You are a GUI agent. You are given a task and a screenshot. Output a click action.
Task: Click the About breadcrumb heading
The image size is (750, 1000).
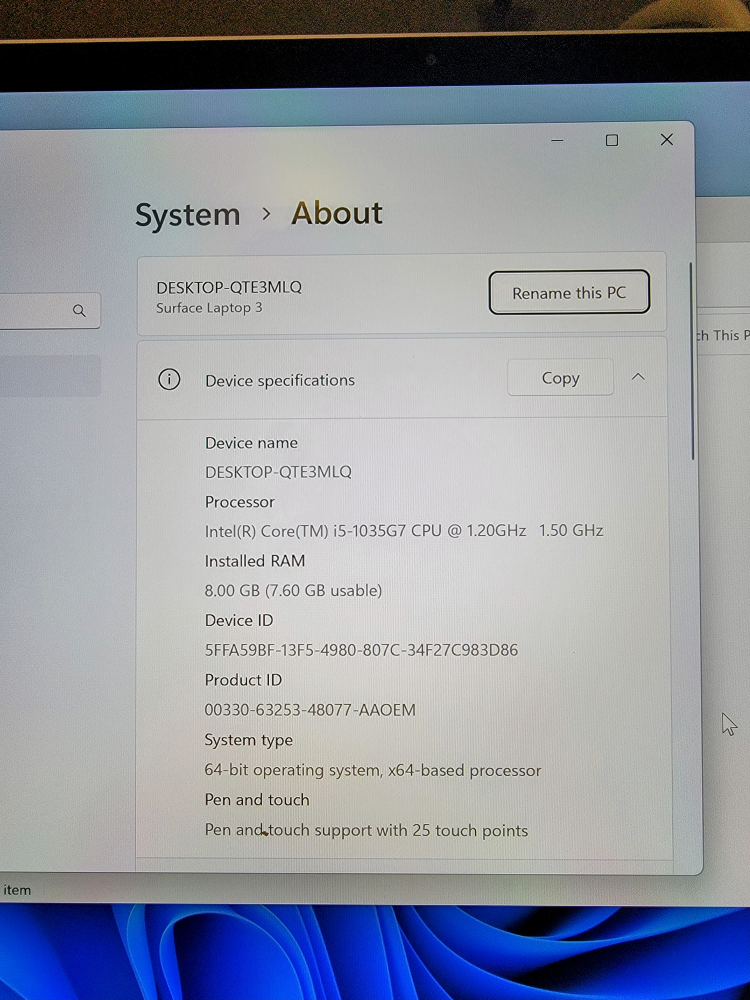pos(337,213)
